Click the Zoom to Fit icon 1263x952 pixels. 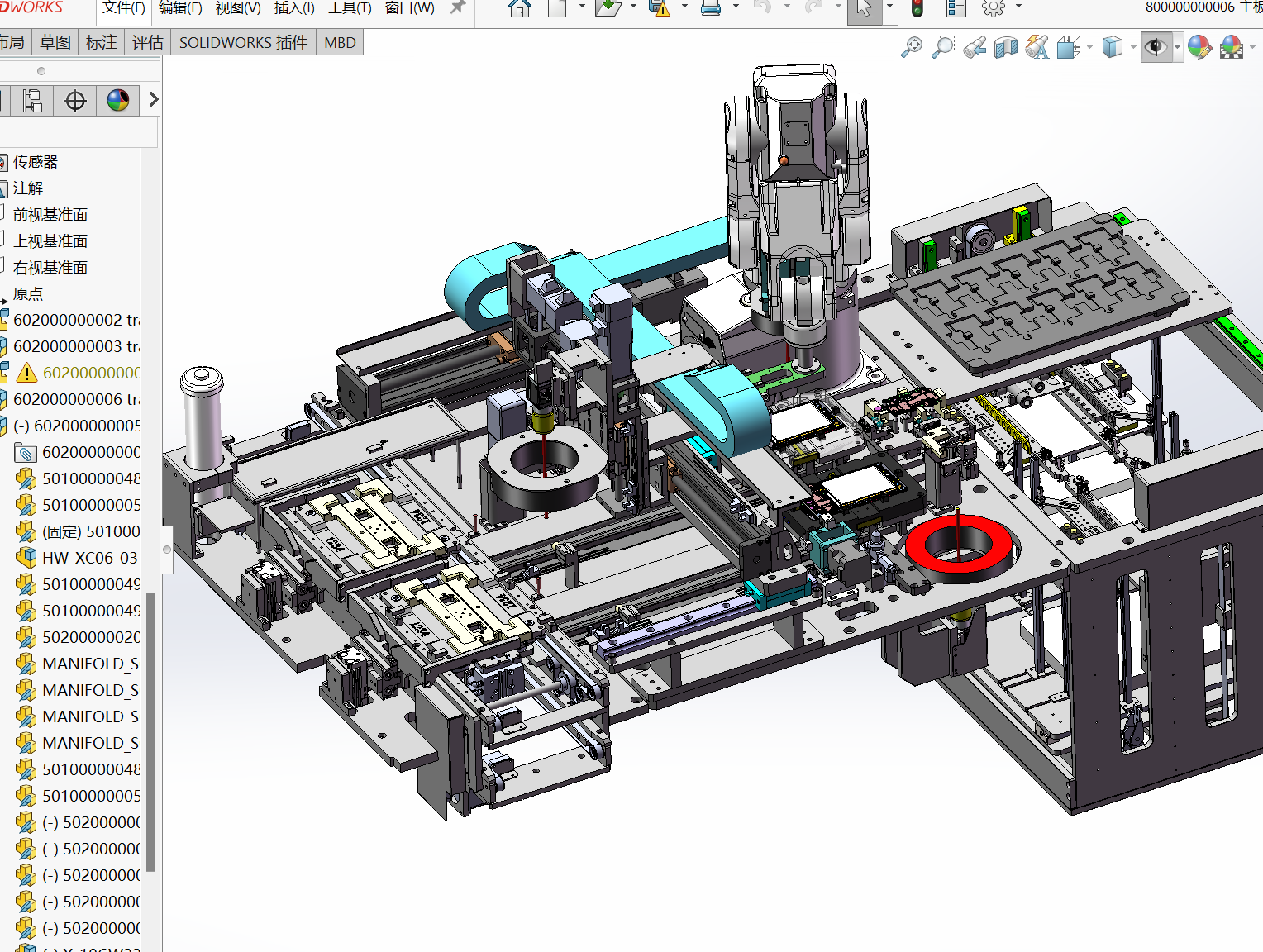click(x=912, y=47)
